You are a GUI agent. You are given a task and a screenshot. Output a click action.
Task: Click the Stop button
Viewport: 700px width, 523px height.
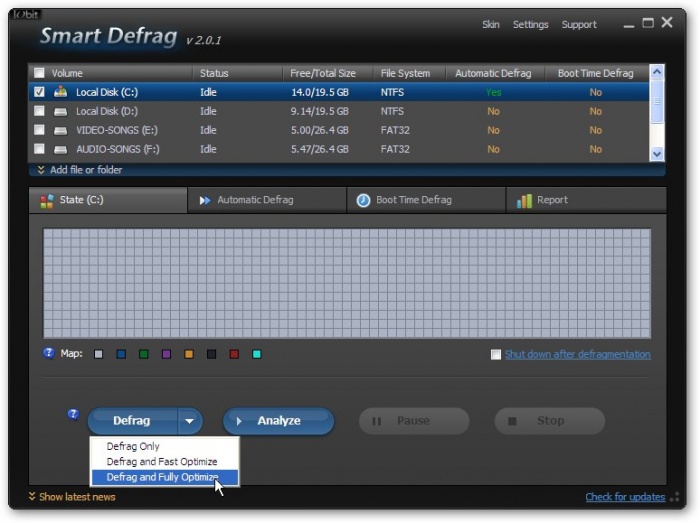click(x=550, y=421)
